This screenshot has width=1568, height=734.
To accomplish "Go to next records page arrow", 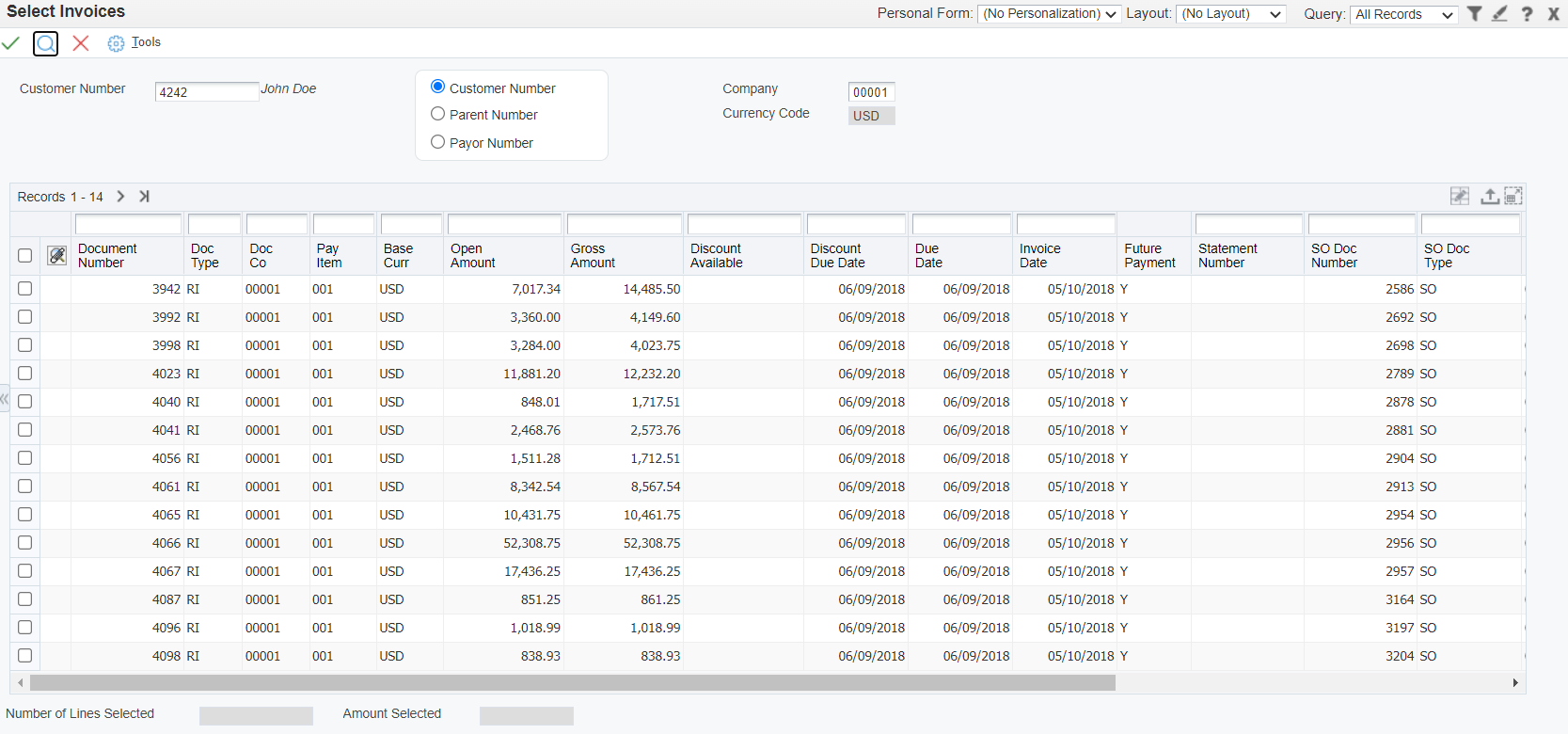I will (120, 197).
